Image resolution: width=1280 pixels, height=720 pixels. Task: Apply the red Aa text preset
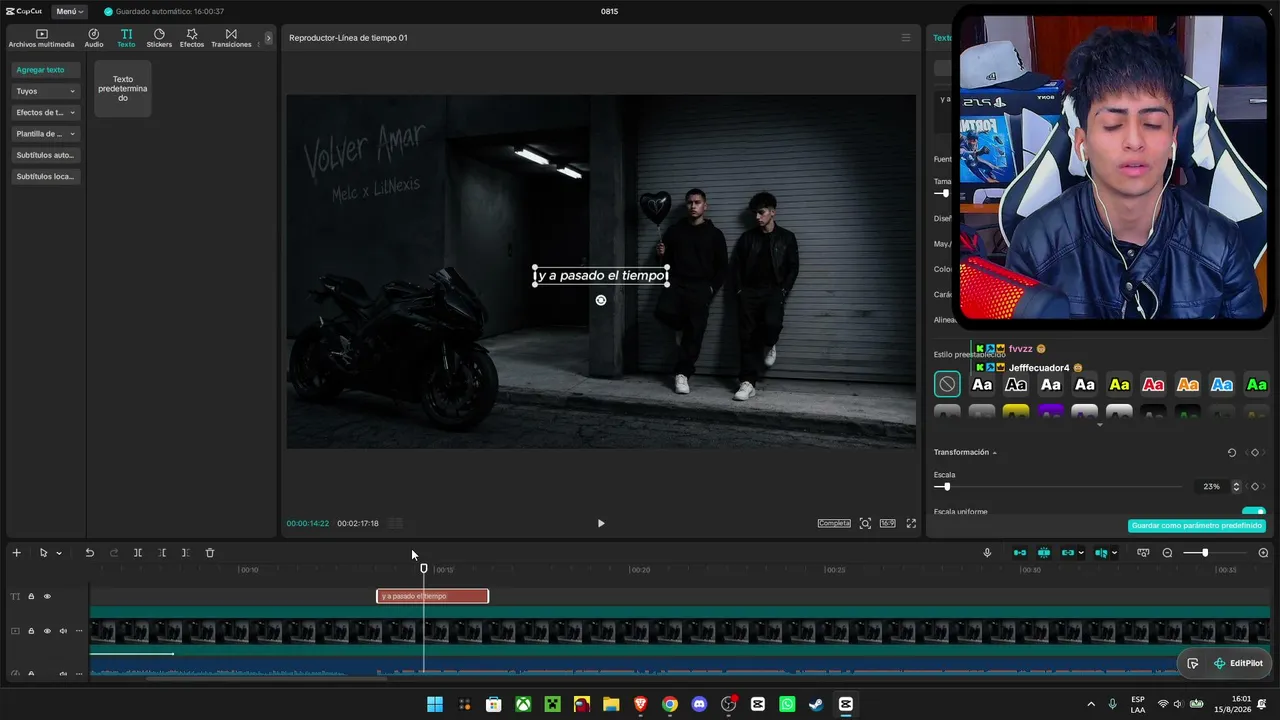[x=1153, y=385]
